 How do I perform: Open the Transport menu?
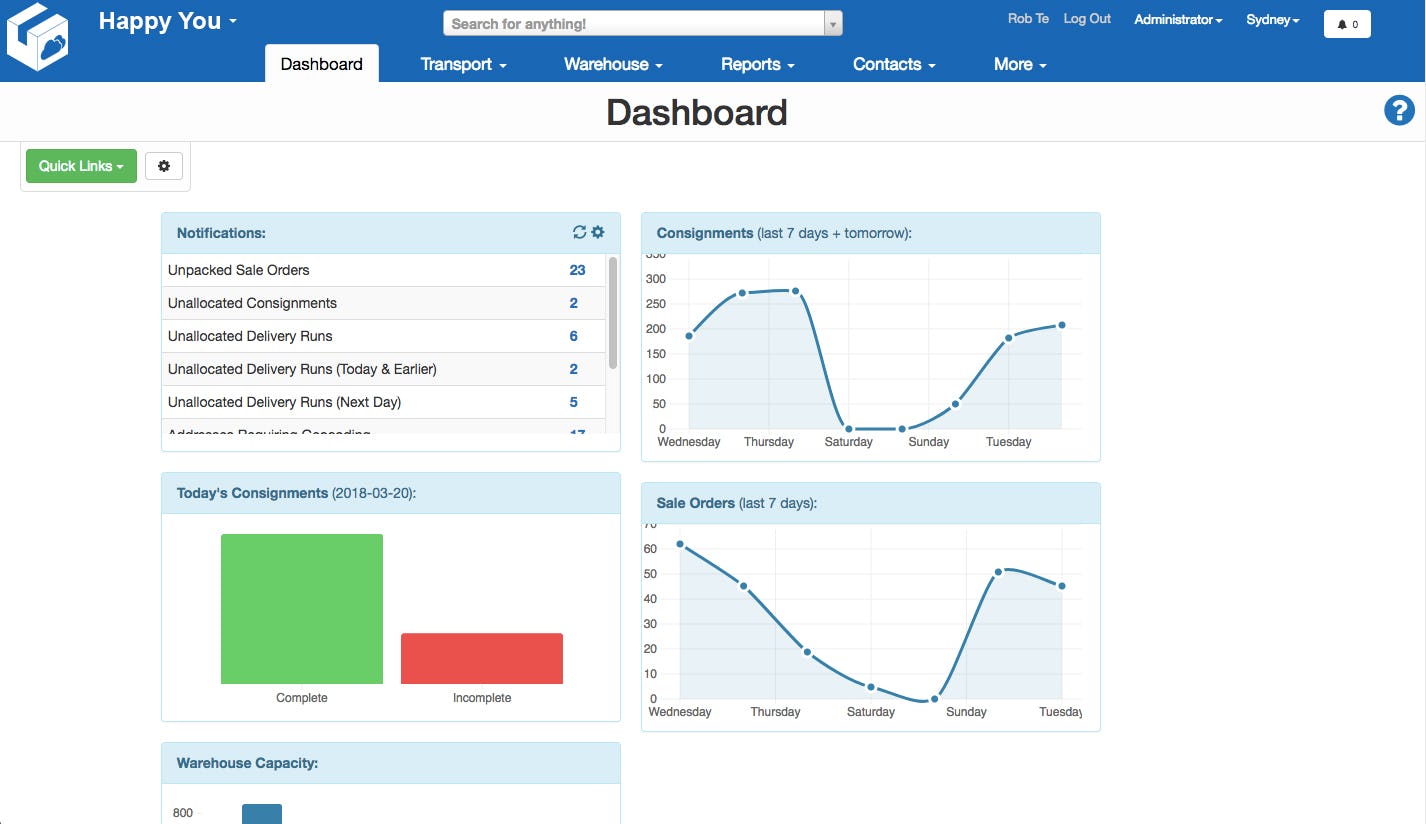(x=463, y=64)
